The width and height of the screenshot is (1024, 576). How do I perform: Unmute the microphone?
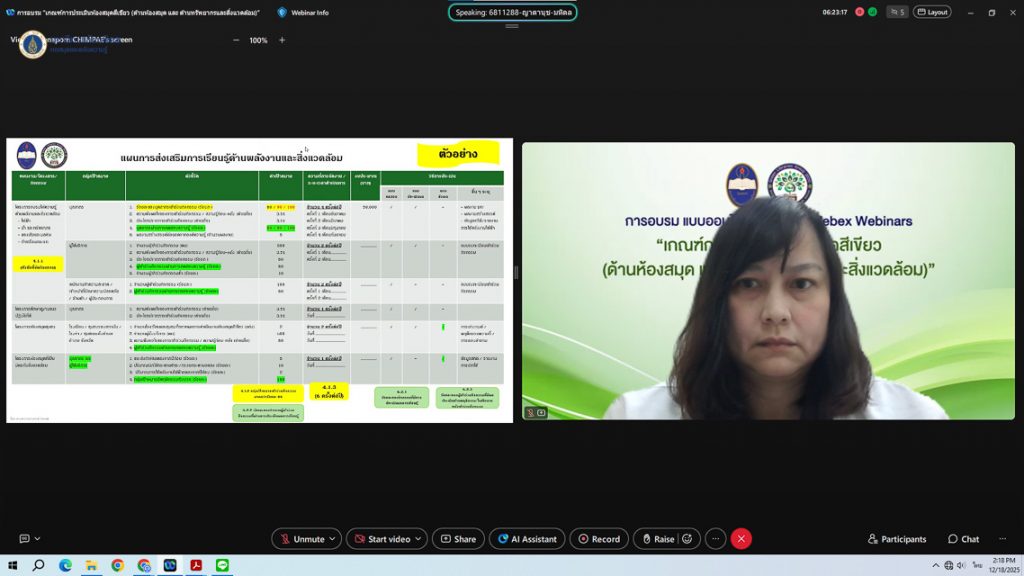300,539
